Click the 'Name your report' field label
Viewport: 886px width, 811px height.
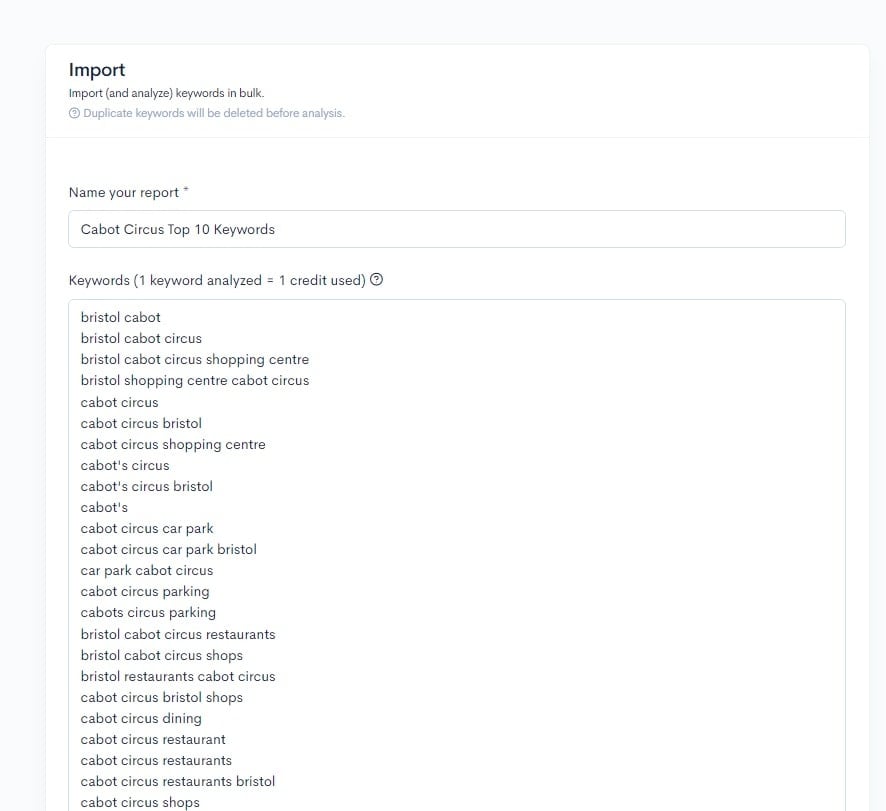pyautogui.click(x=123, y=192)
